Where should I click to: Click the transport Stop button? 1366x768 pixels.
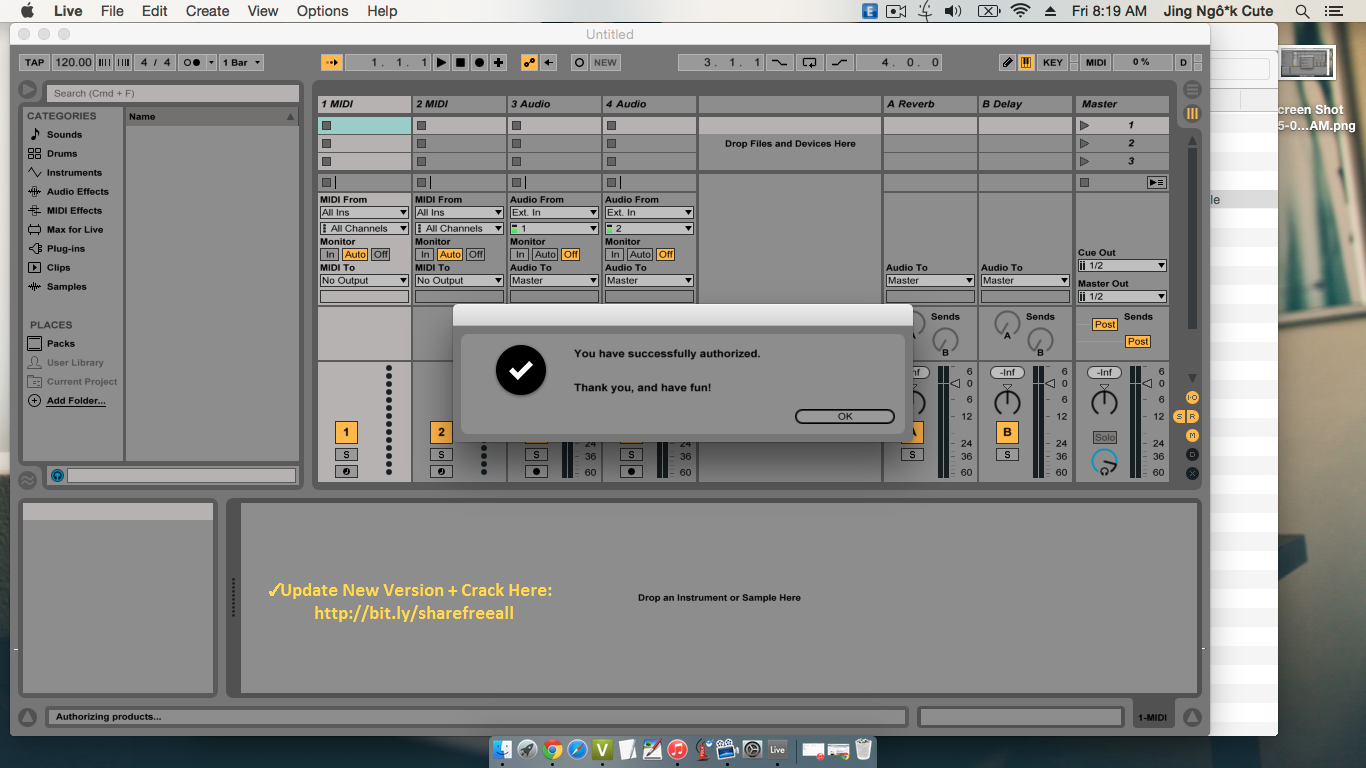[461, 62]
